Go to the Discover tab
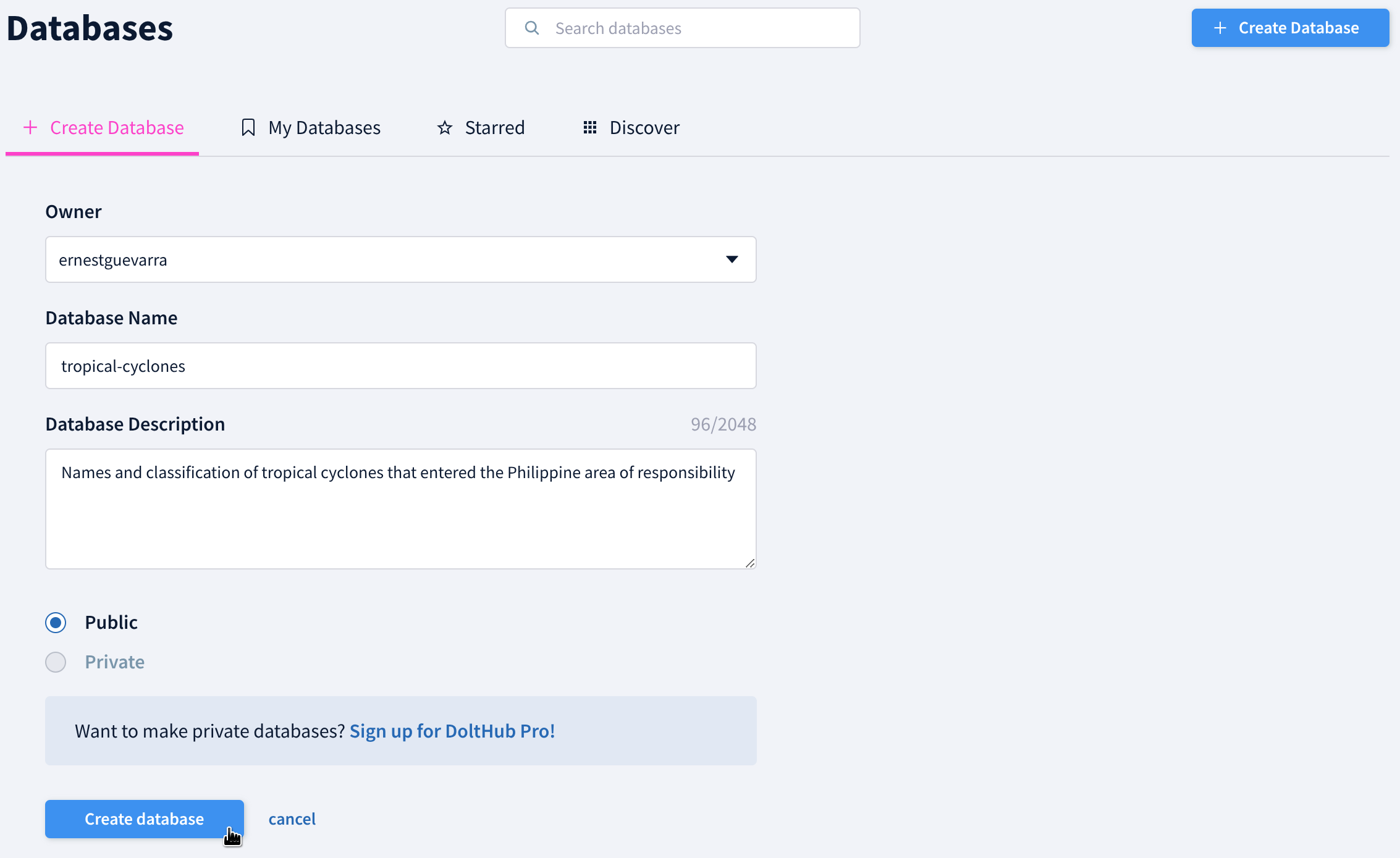Image resolution: width=1400 pixels, height=858 pixels. [x=644, y=127]
